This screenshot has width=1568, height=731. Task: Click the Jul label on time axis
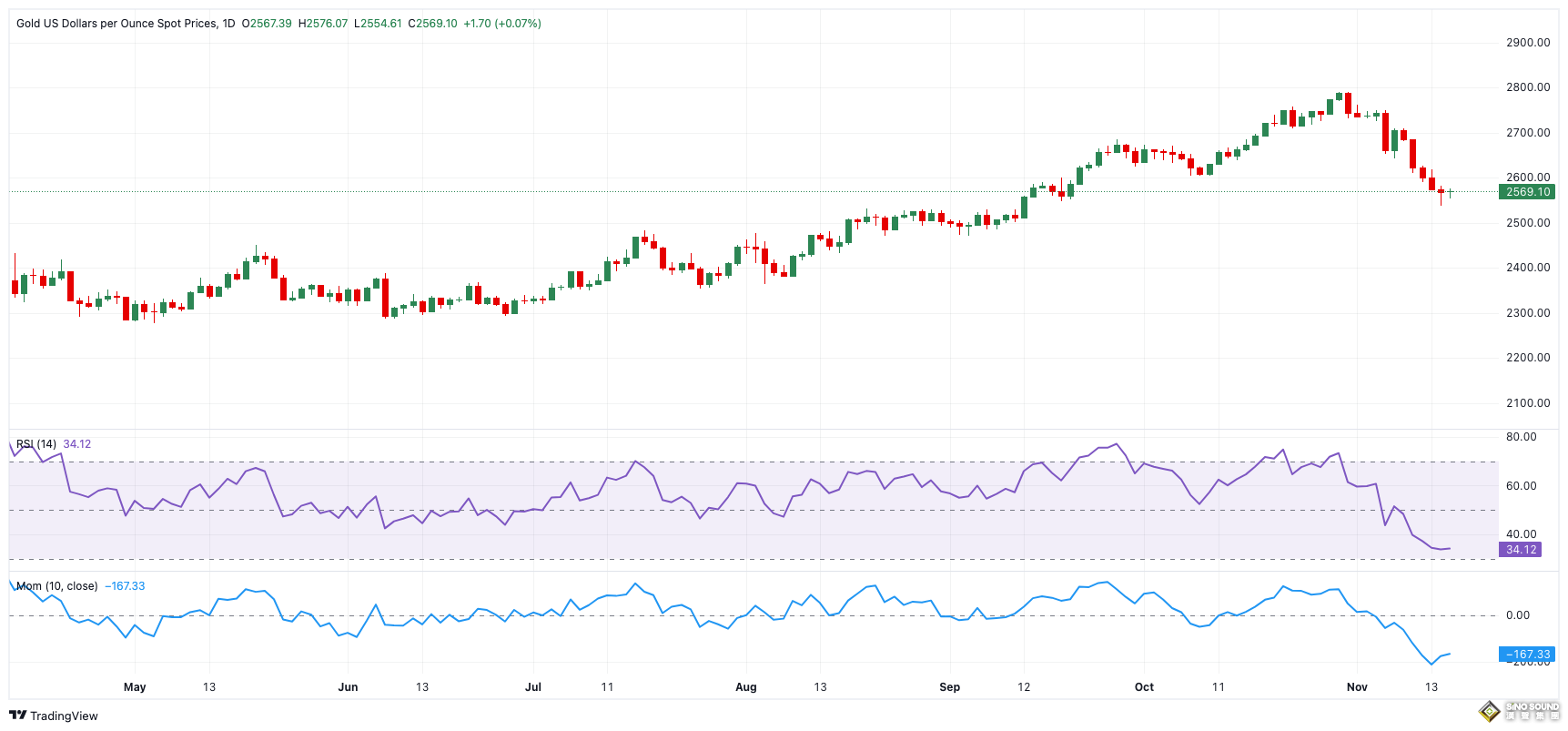point(533,687)
